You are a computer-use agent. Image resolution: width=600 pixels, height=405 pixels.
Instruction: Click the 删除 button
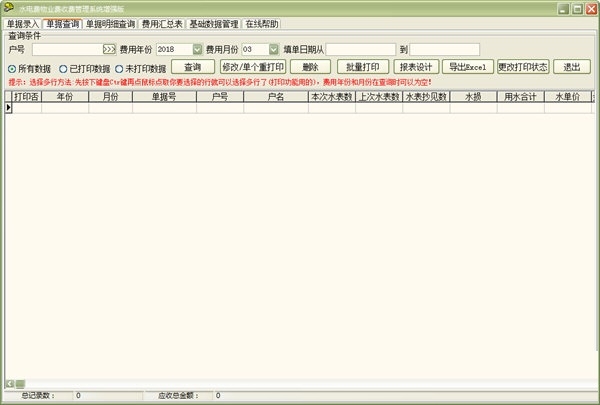310,67
